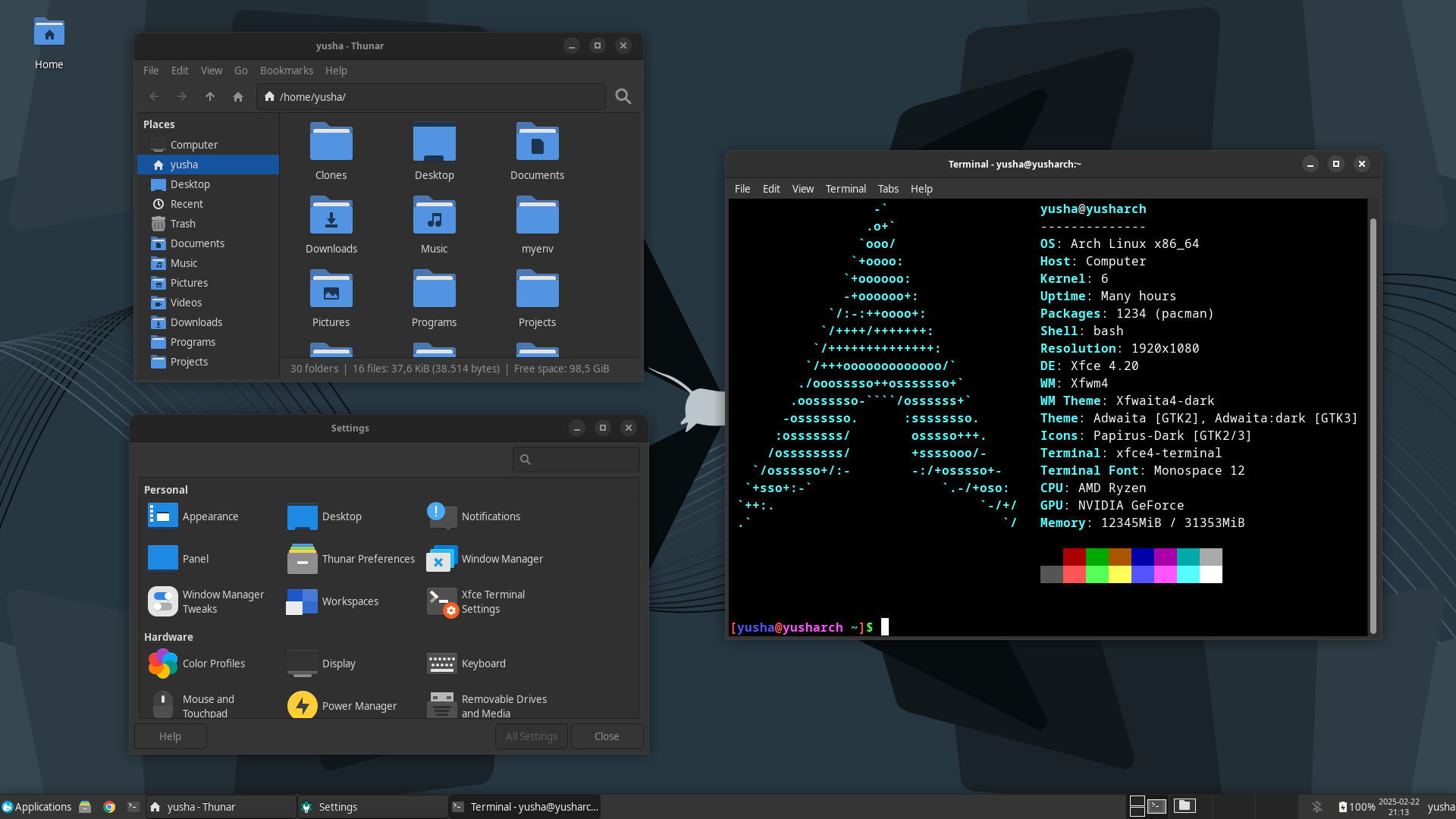The width and height of the screenshot is (1456, 819).
Task: Click bright yellow color block in terminal
Action: (x=1119, y=575)
